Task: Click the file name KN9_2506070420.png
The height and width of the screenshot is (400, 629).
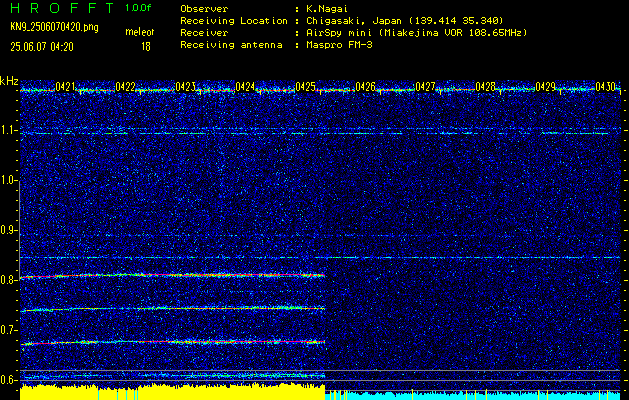Action: pyautogui.click(x=54, y=27)
